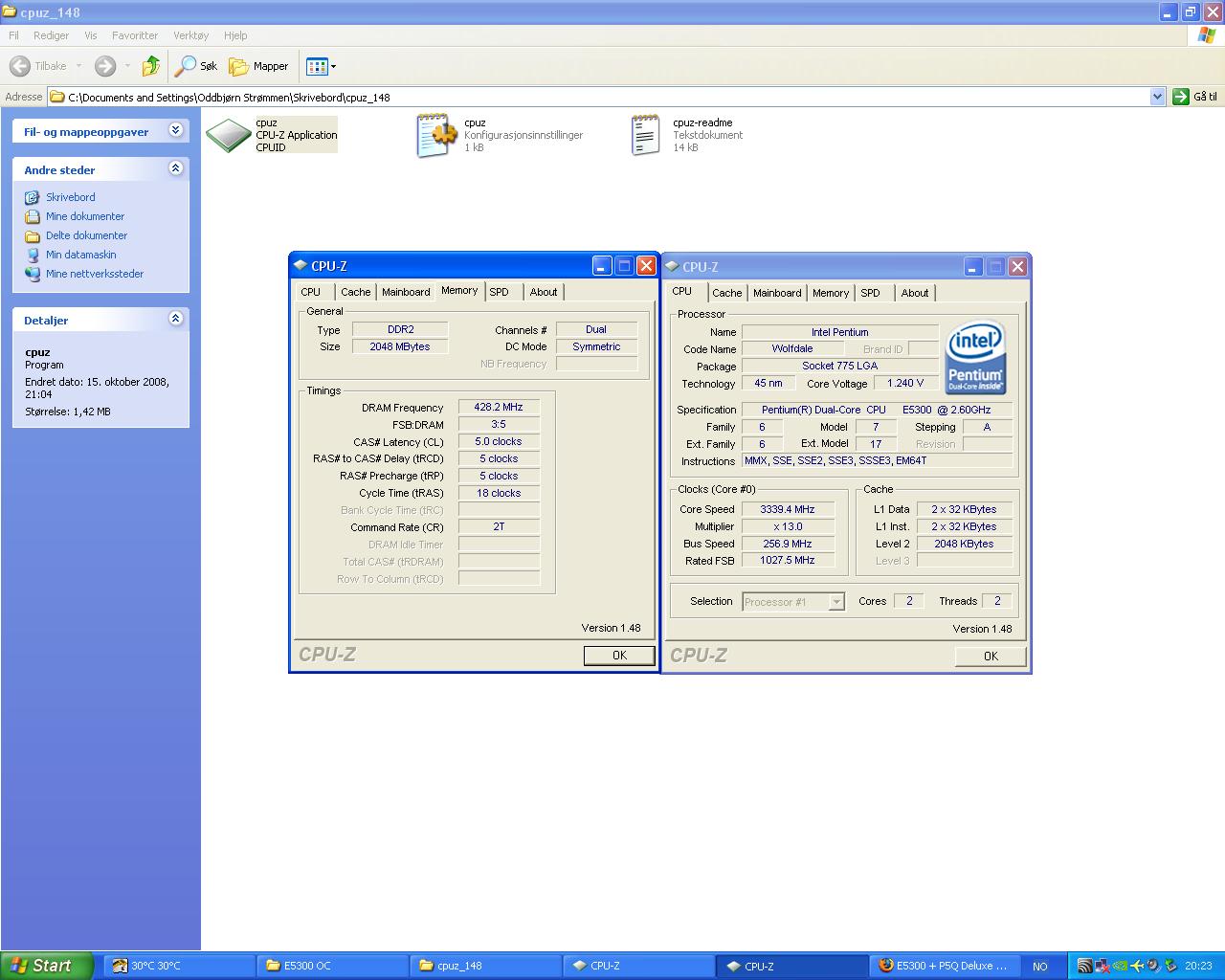Open the Min datamaskin link
The width and height of the screenshot is (1225, 980).
pos(81,255)
